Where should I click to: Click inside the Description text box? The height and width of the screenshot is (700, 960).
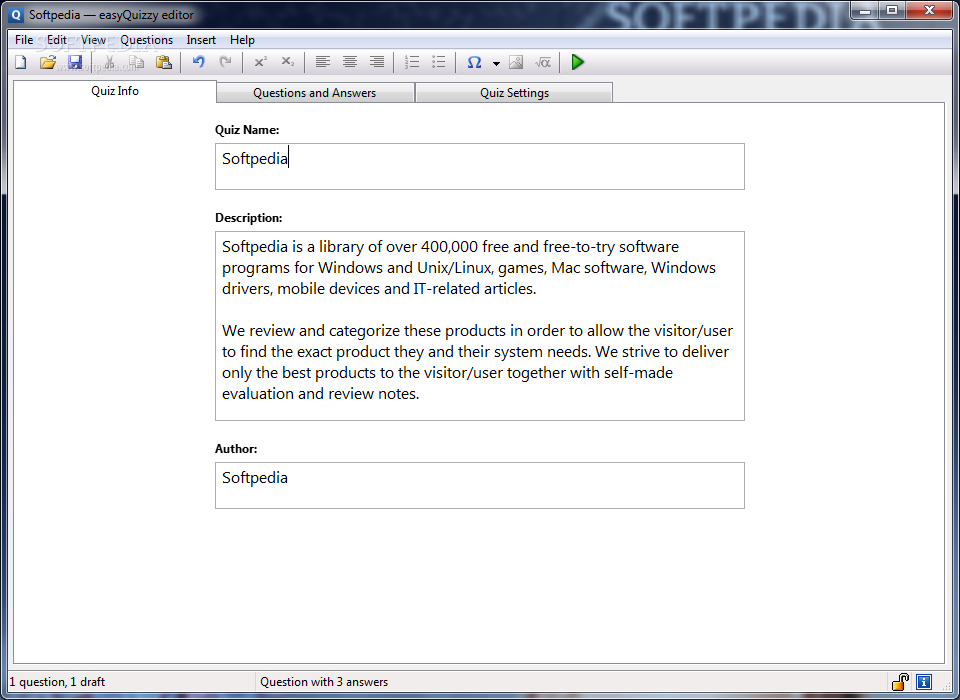coord(479,326)
